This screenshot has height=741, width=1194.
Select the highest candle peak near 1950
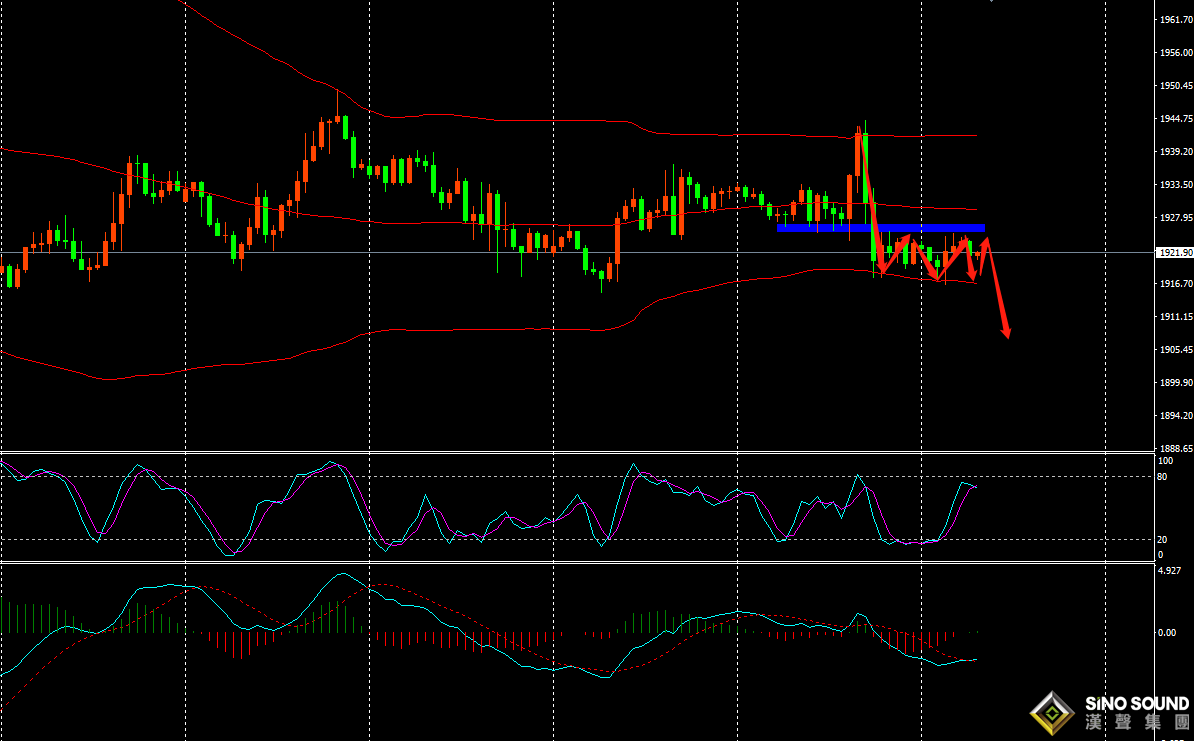338,110
